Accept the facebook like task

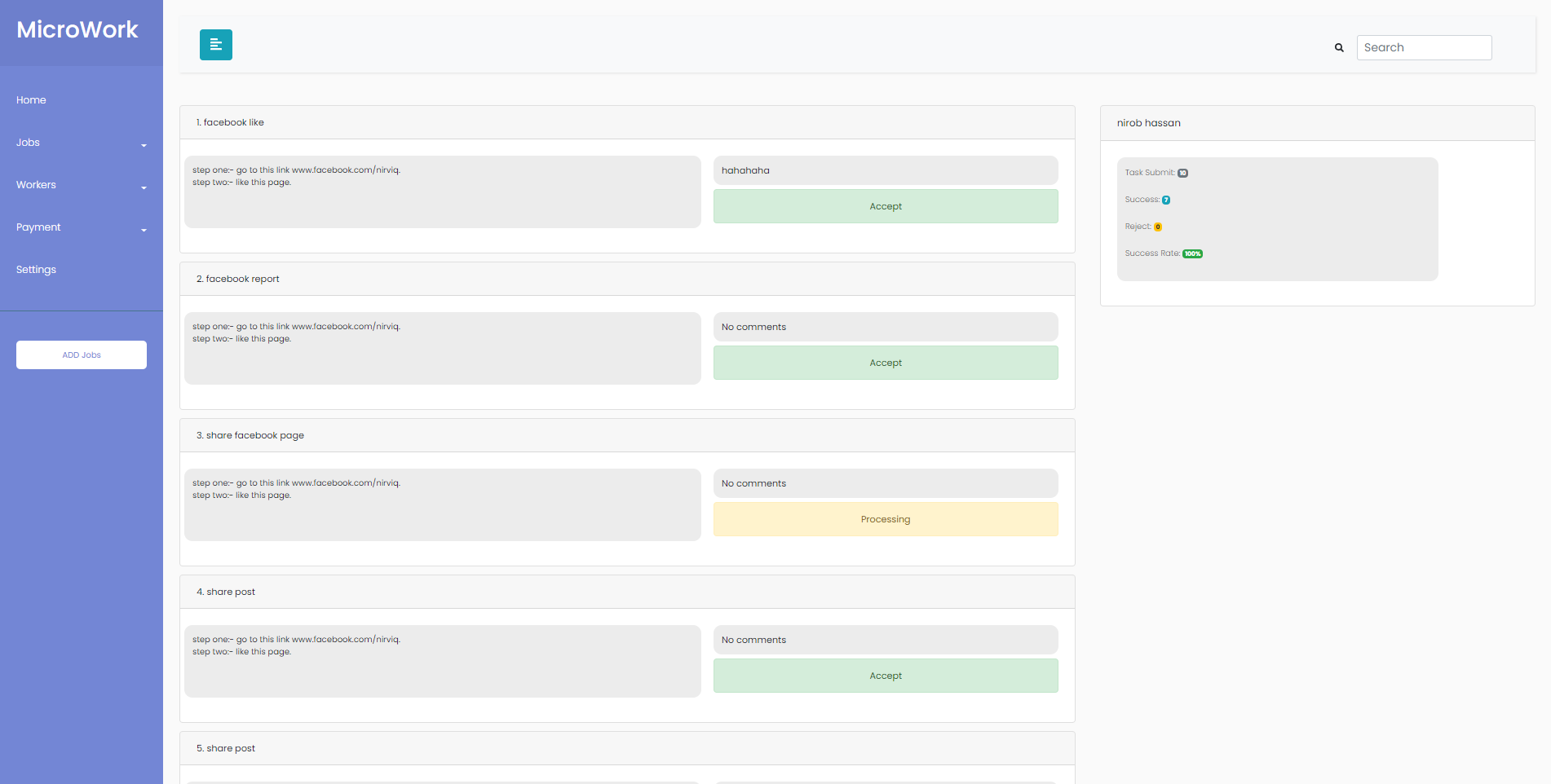coord(886,206)
